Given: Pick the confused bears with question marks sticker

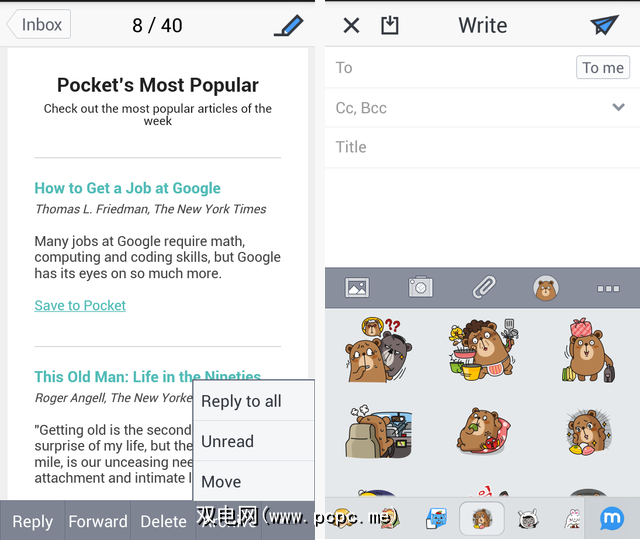Looking at the screenshot, I should coord(379,350).
